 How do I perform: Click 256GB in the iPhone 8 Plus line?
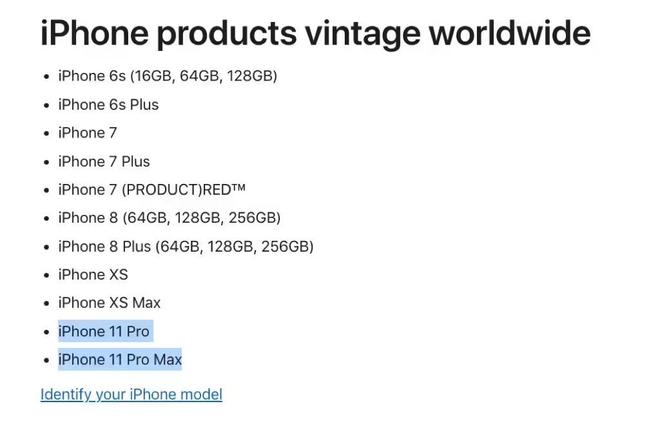click(x=287, y=247)
